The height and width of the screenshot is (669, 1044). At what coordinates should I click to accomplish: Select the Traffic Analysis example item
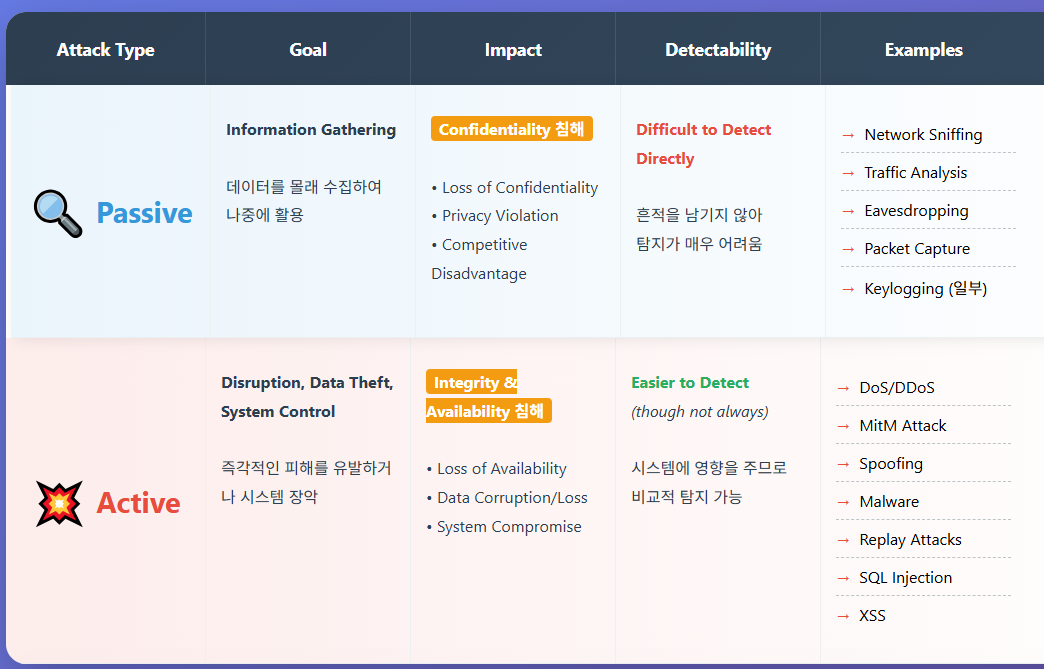pyautogui.click(x=915, y=173)
